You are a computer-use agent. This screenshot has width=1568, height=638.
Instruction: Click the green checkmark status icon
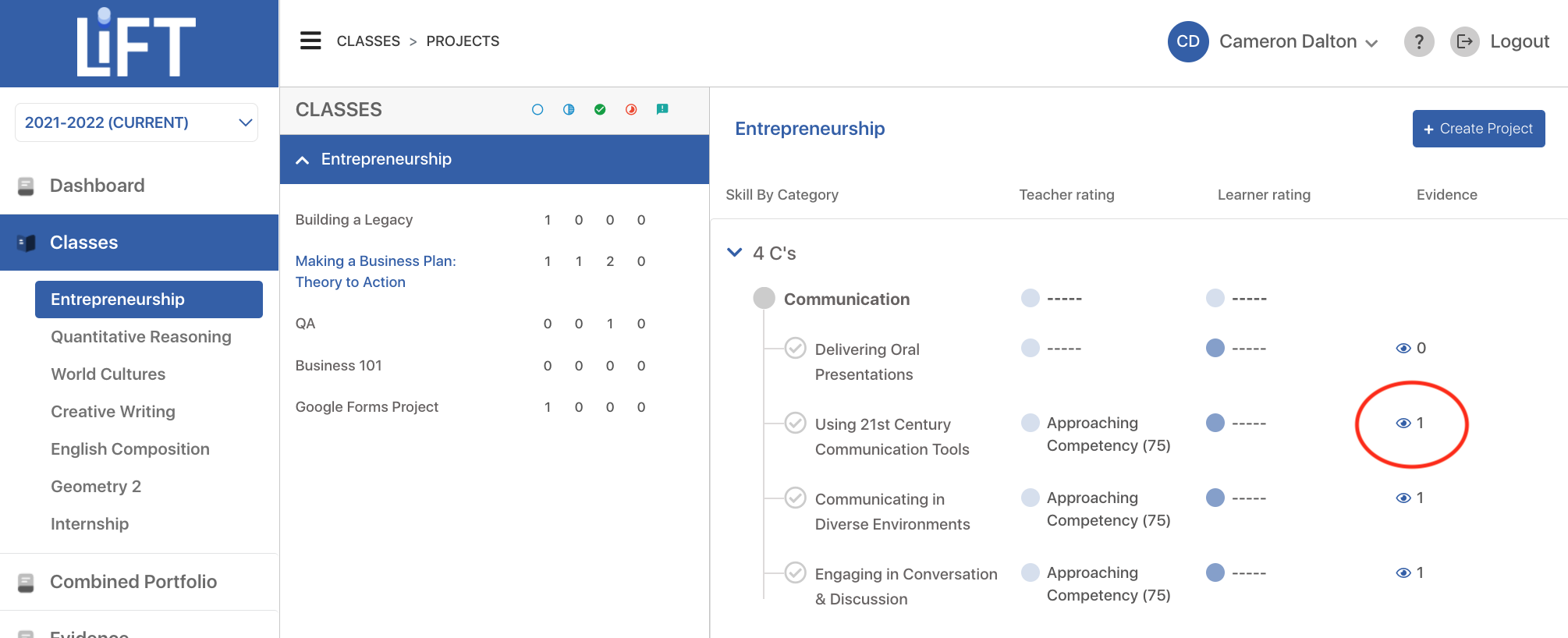tap(600, 110)
